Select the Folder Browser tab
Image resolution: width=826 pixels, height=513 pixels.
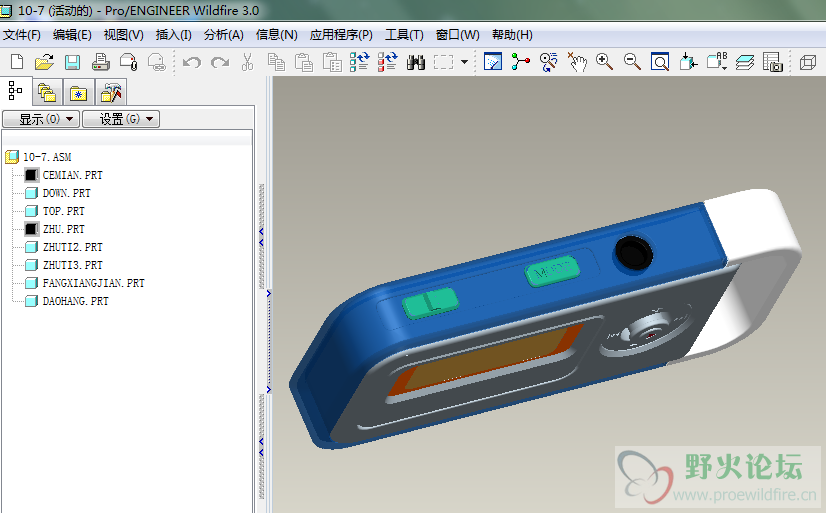[47, 93]
